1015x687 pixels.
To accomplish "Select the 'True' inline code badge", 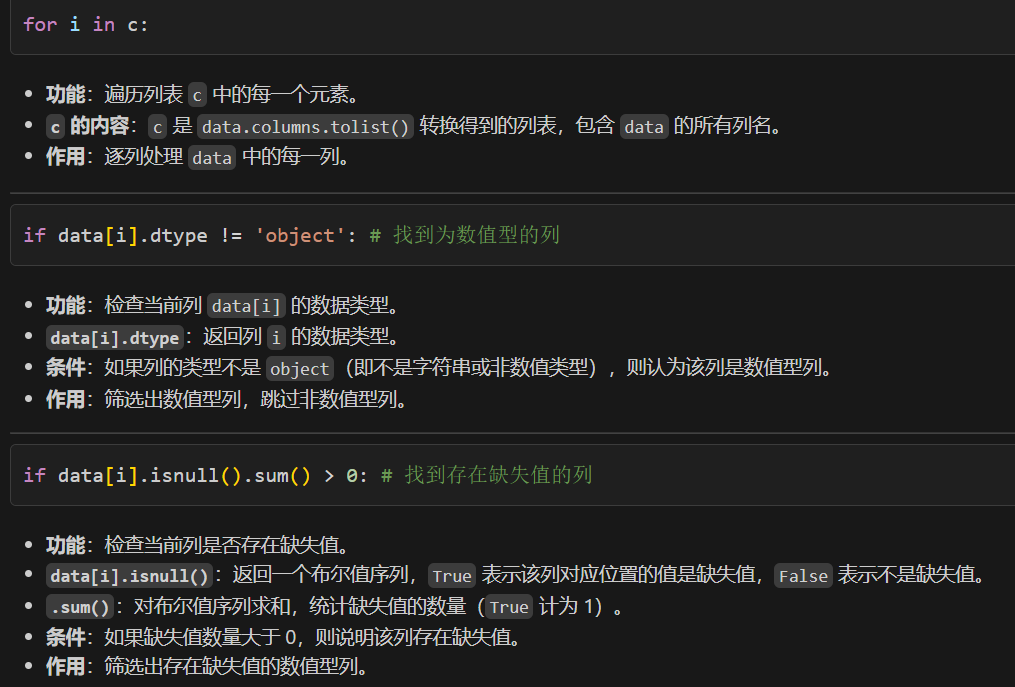I will [452, 576].
